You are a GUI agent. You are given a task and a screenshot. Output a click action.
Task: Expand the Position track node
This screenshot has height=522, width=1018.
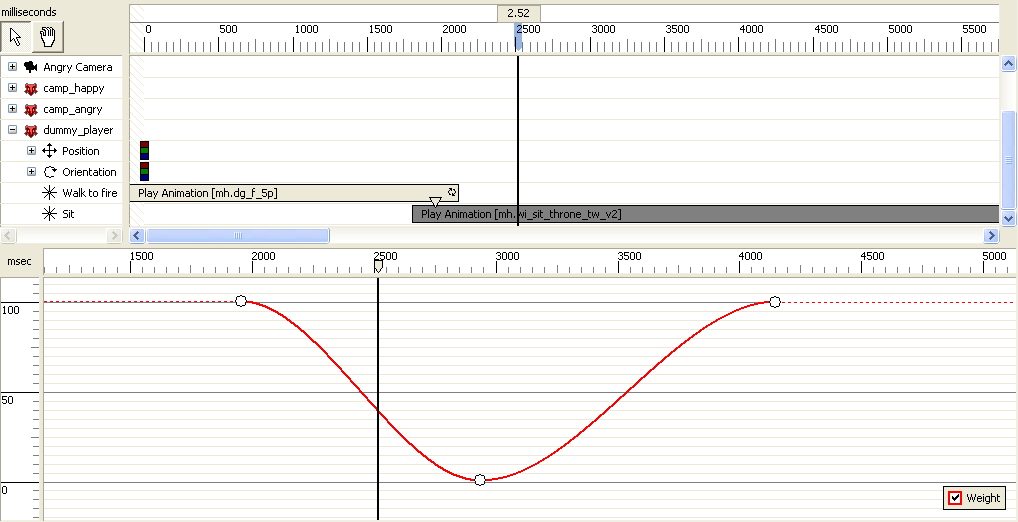pyautogui.click(x=31, y=151)
